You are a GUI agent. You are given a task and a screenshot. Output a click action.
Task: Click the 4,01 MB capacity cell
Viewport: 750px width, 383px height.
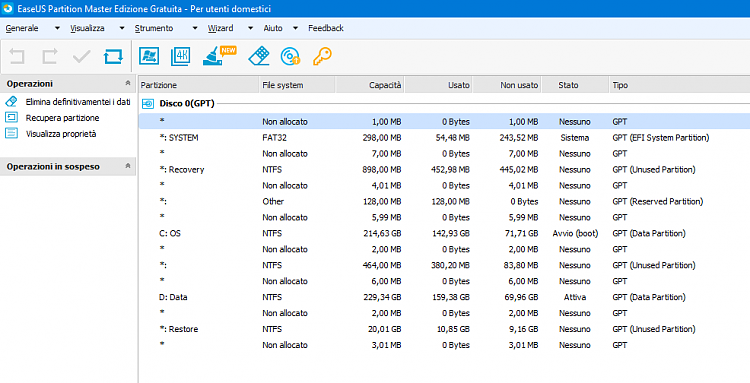[386, 186]
